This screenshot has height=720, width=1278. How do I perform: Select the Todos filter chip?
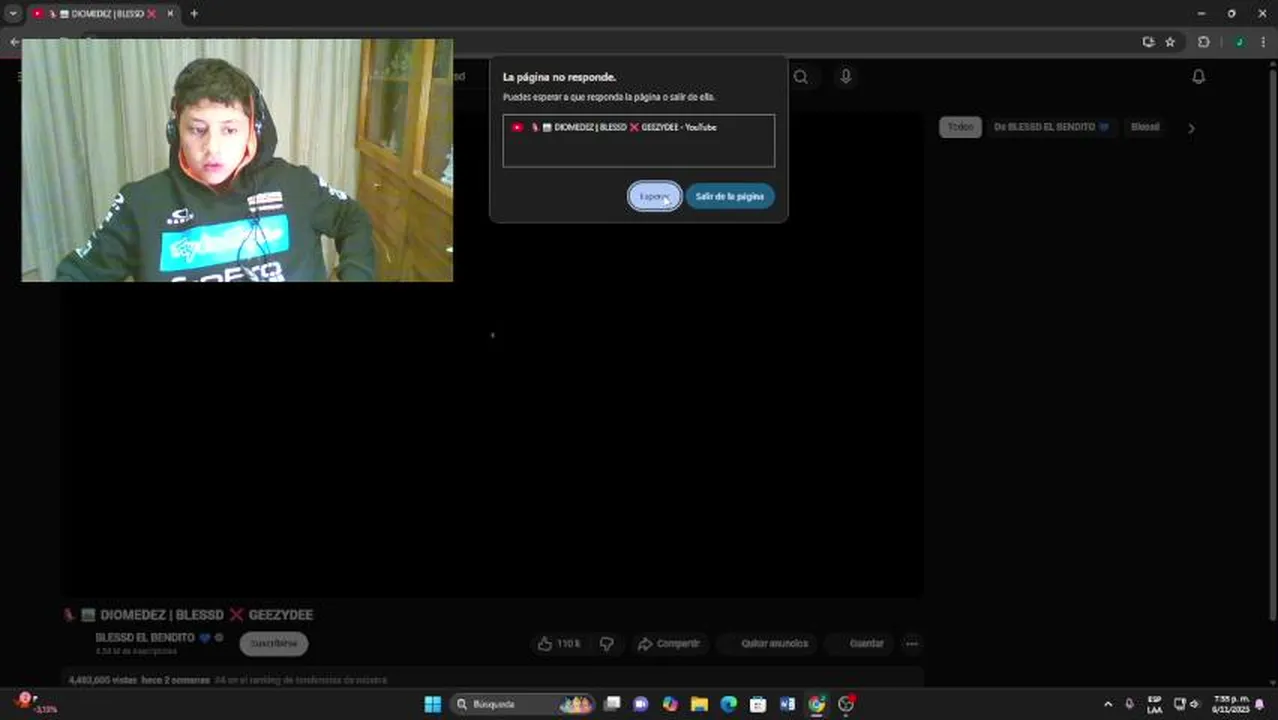[960, 127]
